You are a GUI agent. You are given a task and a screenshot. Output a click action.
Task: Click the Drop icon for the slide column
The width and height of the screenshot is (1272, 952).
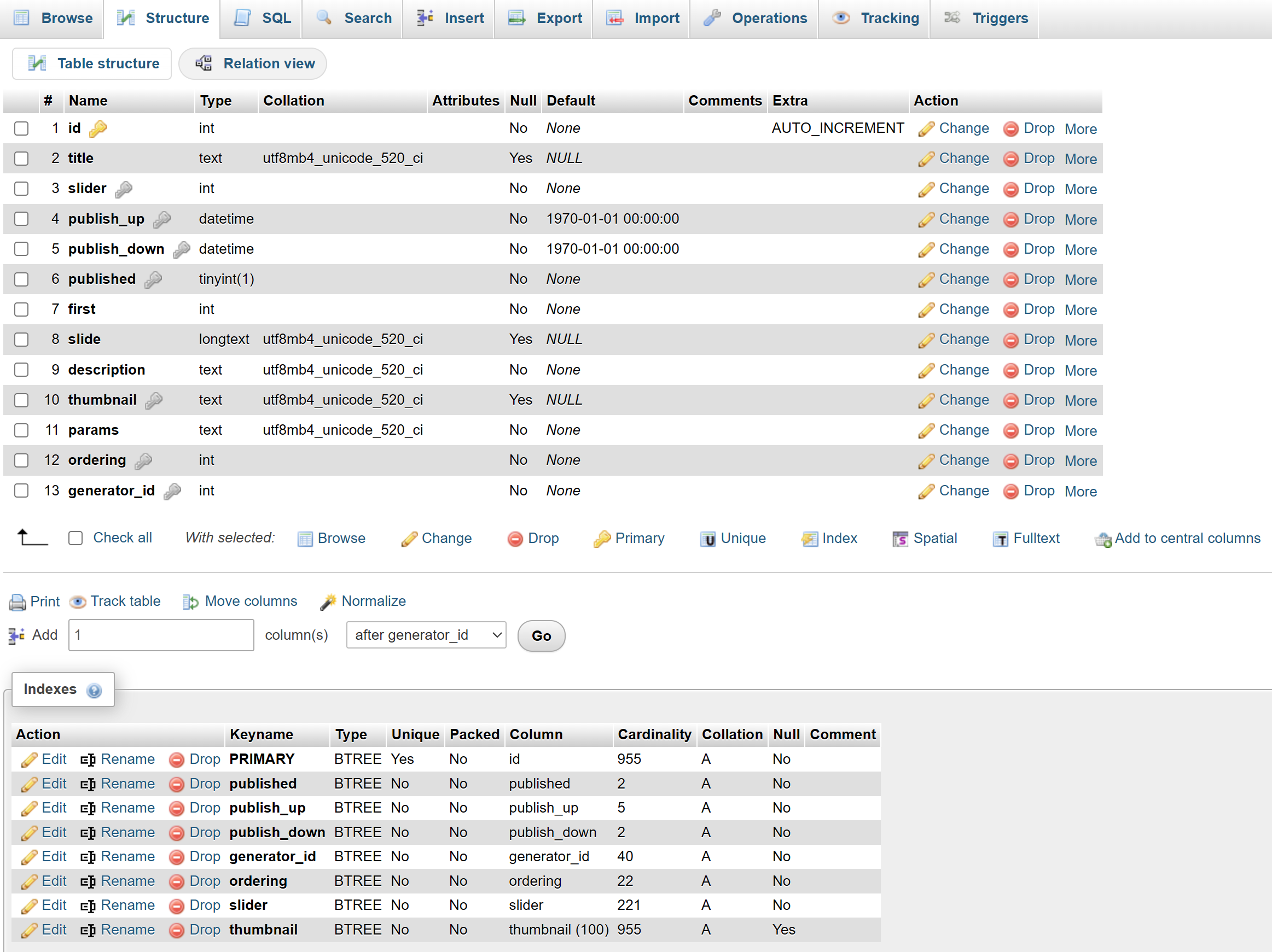[1010, 340]
